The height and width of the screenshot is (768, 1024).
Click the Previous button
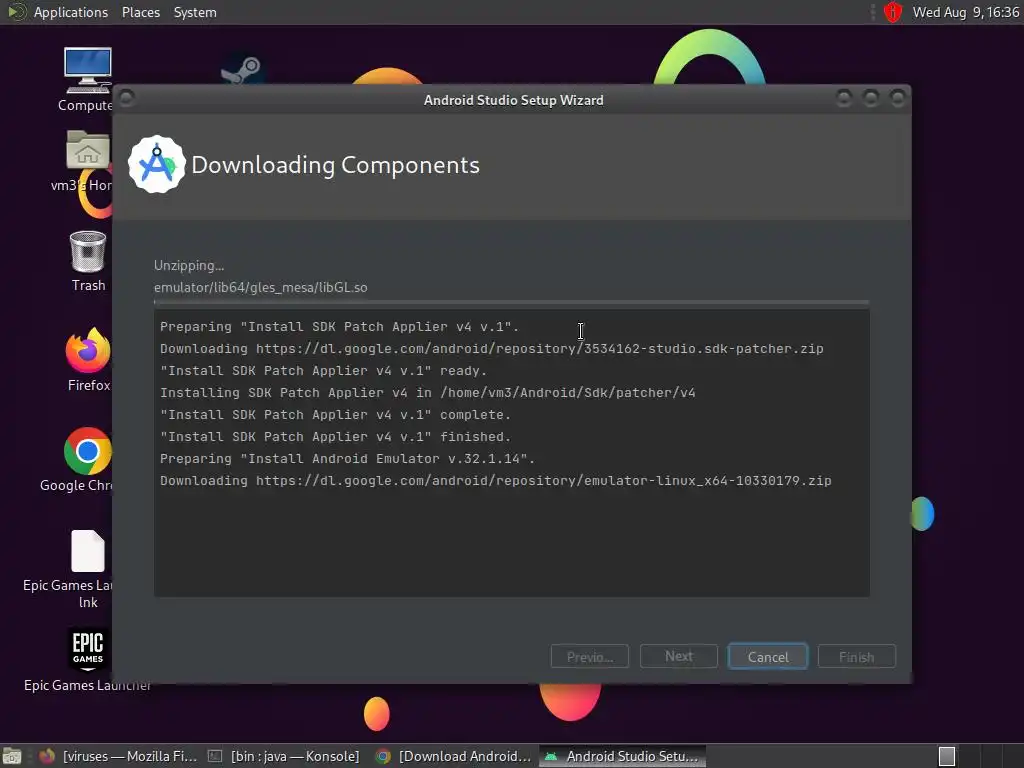click(590, 656)
